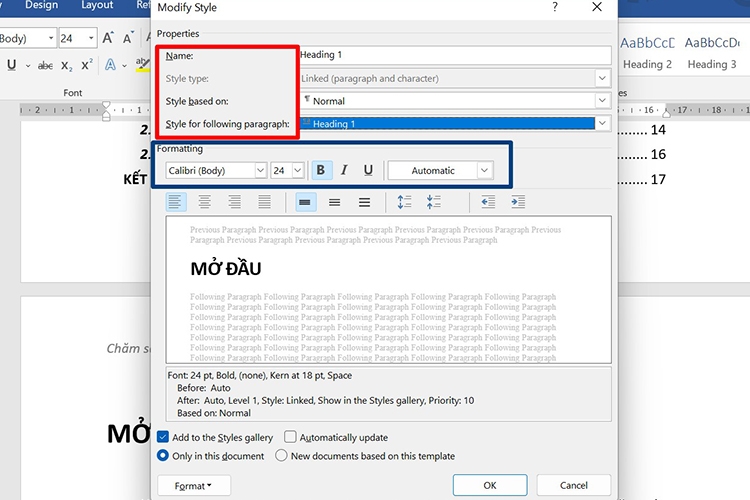Click page number 14 in table of contents
The height and width of the screenshot is (500, 750).
click(658, 130)
